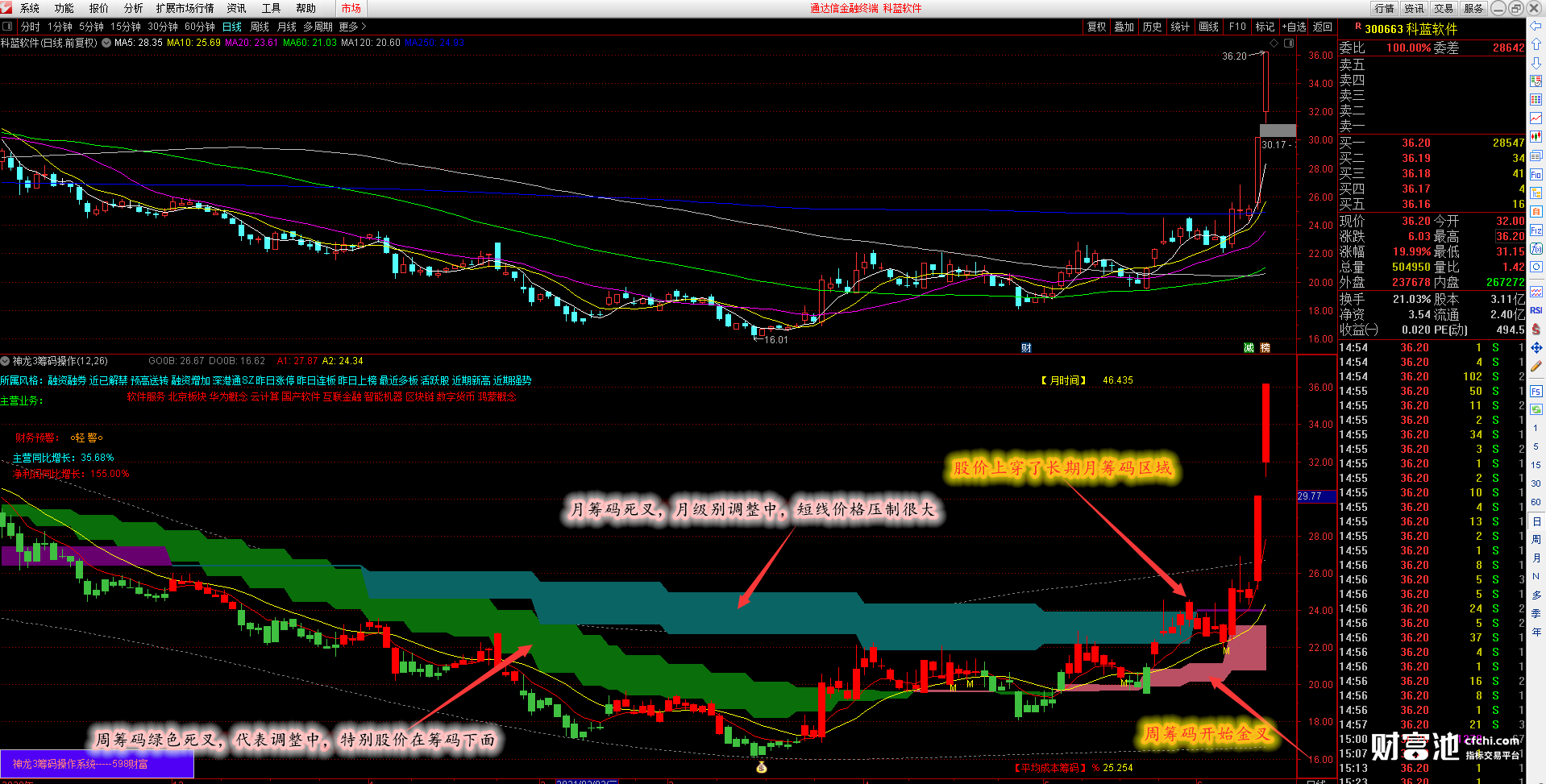Open the quote list icon with checkmark

point(1536,81)
